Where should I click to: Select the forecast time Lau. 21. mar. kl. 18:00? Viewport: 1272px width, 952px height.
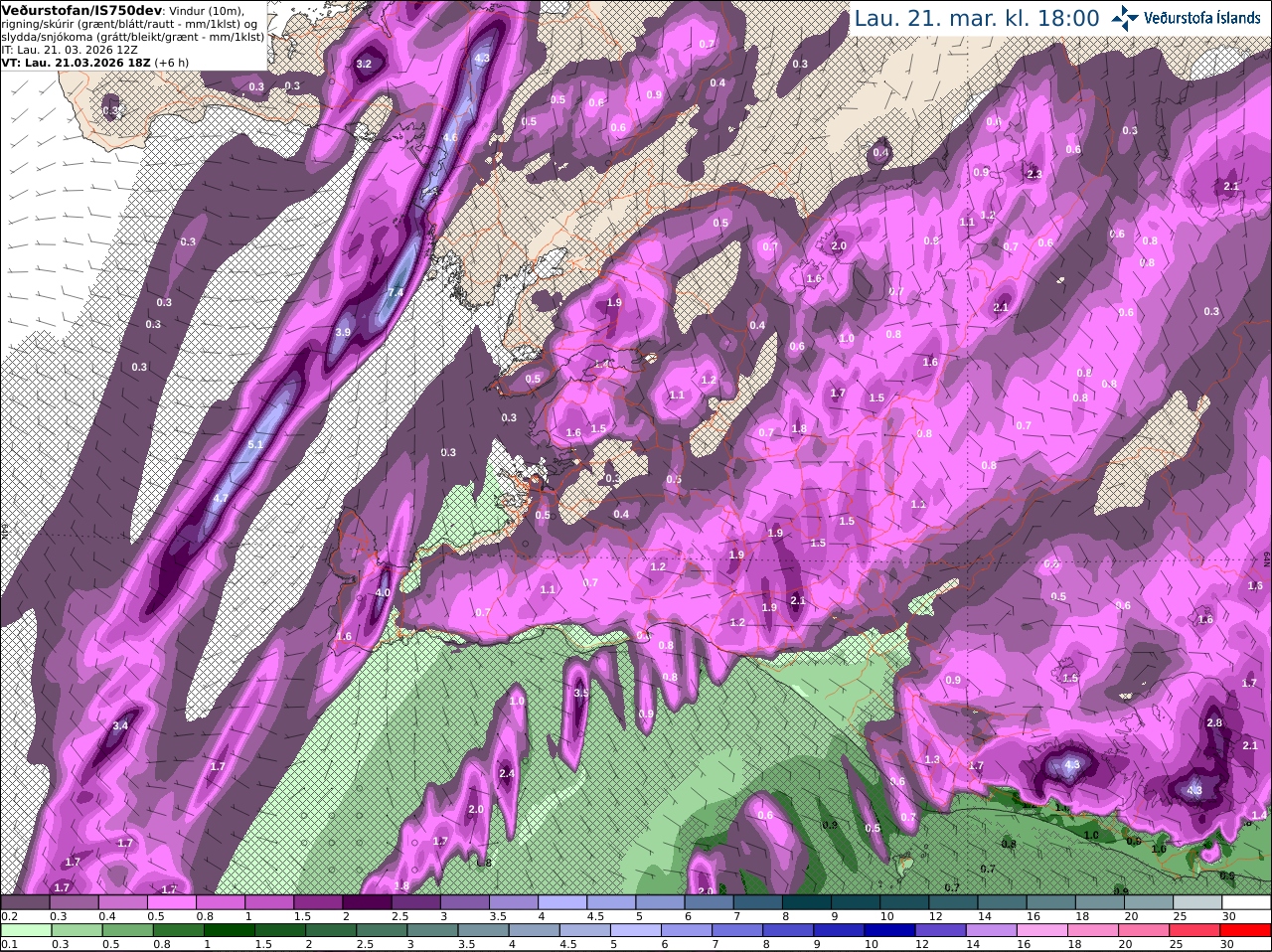[977, 18]
